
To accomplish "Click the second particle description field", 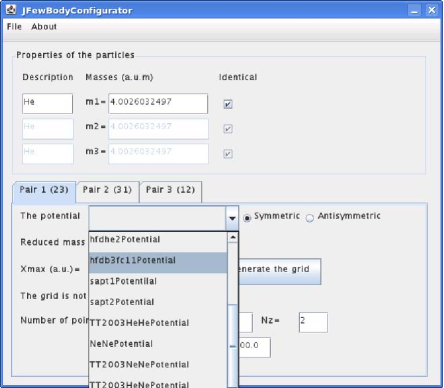I will point(48,128).
